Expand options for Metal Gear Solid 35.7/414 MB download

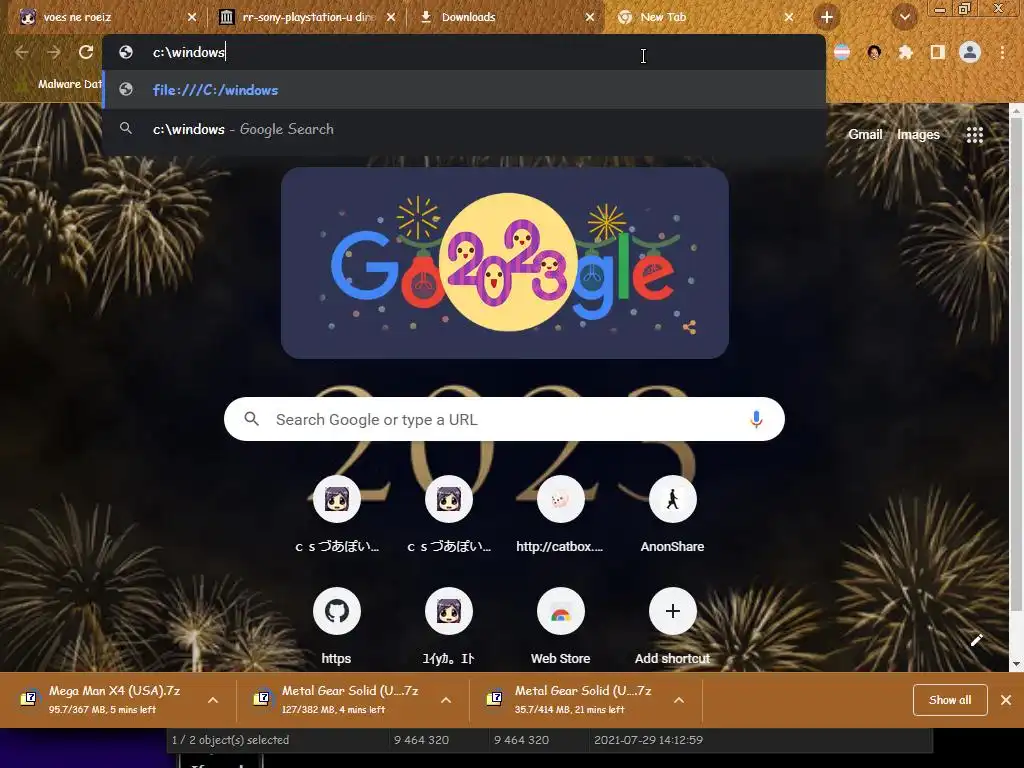pos(679,700)
